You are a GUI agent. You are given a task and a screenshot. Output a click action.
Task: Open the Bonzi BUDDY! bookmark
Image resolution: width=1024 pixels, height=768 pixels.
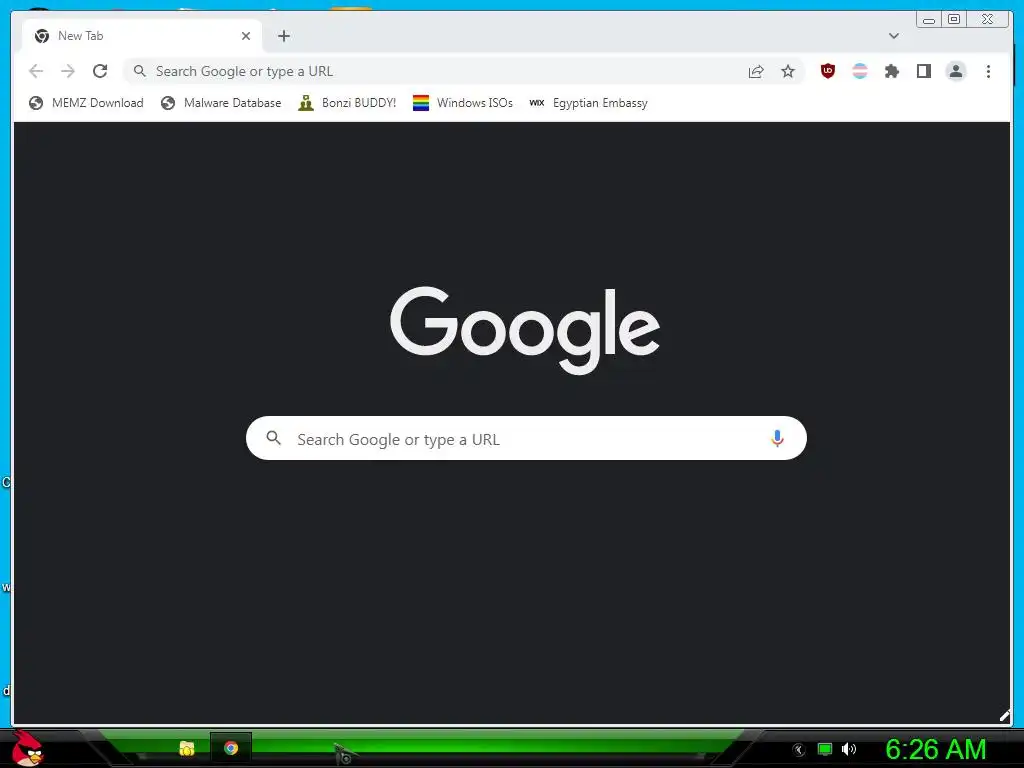347,103
